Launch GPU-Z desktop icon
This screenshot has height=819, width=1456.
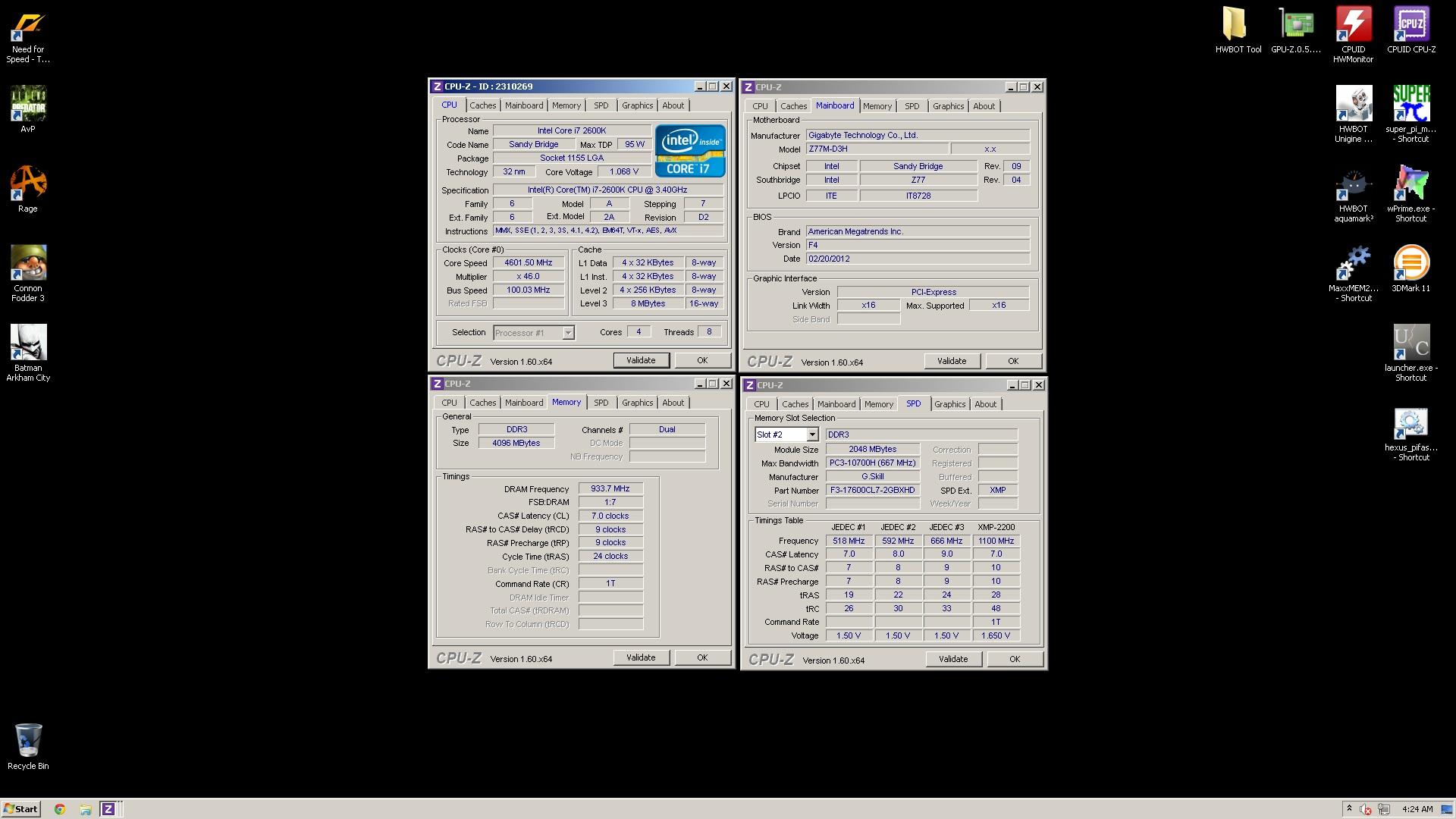tap(1296, 30)
